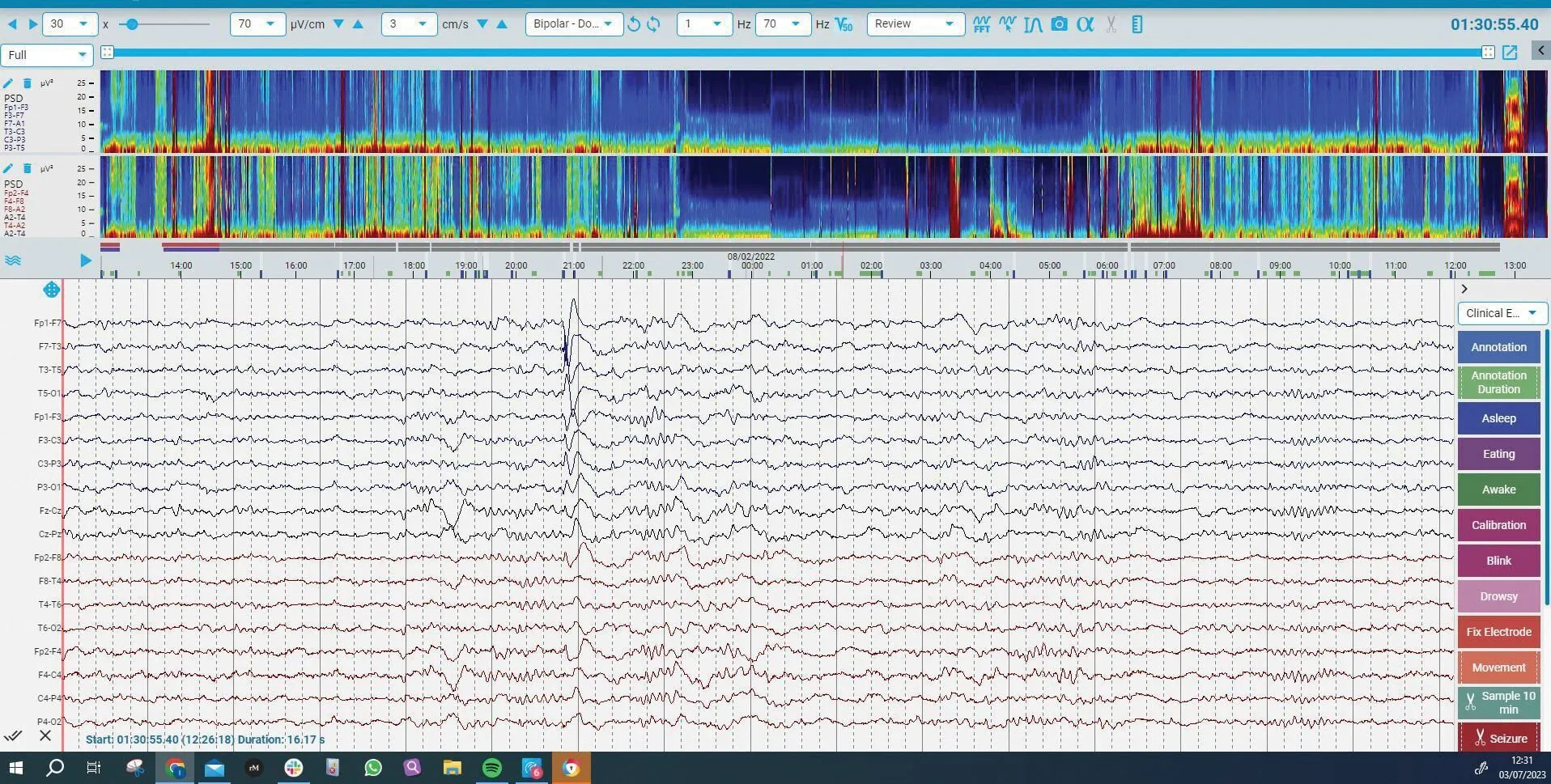Increase paper speed with cm/s up arrow
This screenshot has height=784, width=1551.
tap(502, 24)
